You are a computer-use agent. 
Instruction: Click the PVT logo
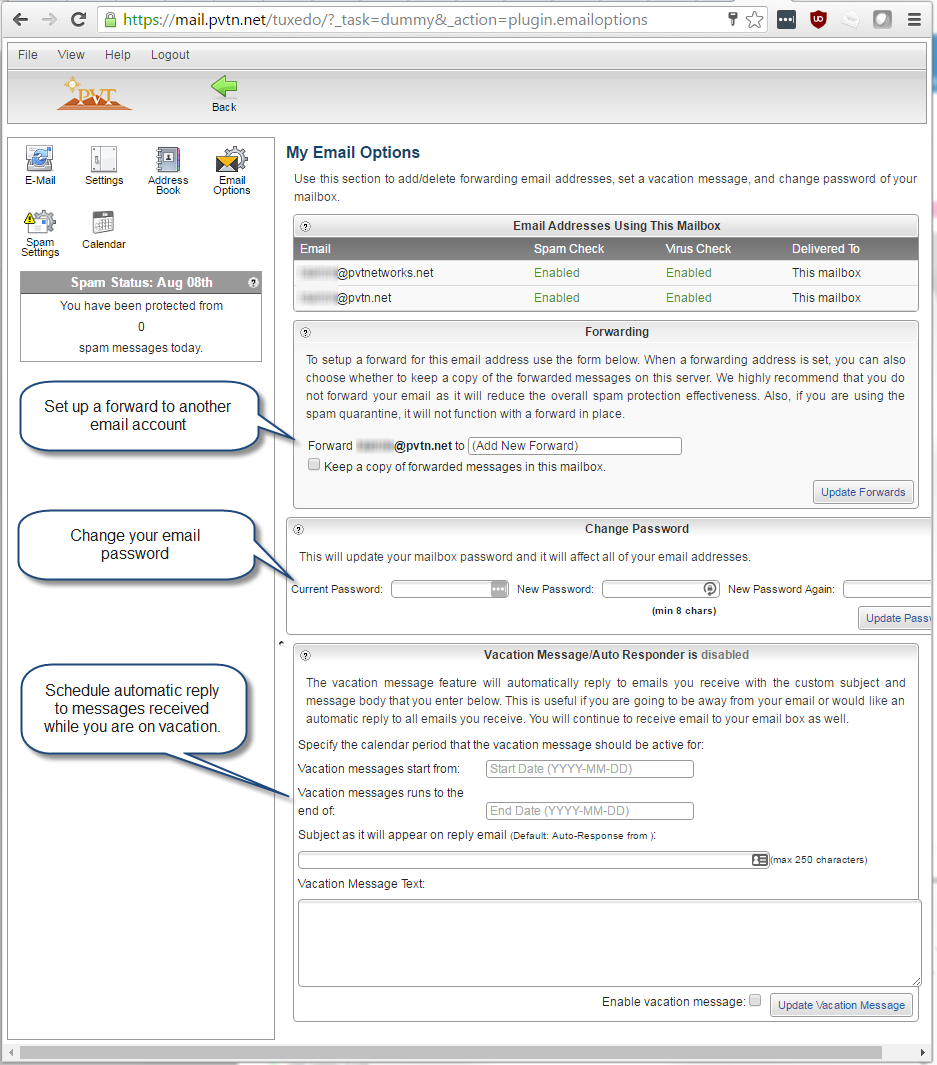click(94, 94)
